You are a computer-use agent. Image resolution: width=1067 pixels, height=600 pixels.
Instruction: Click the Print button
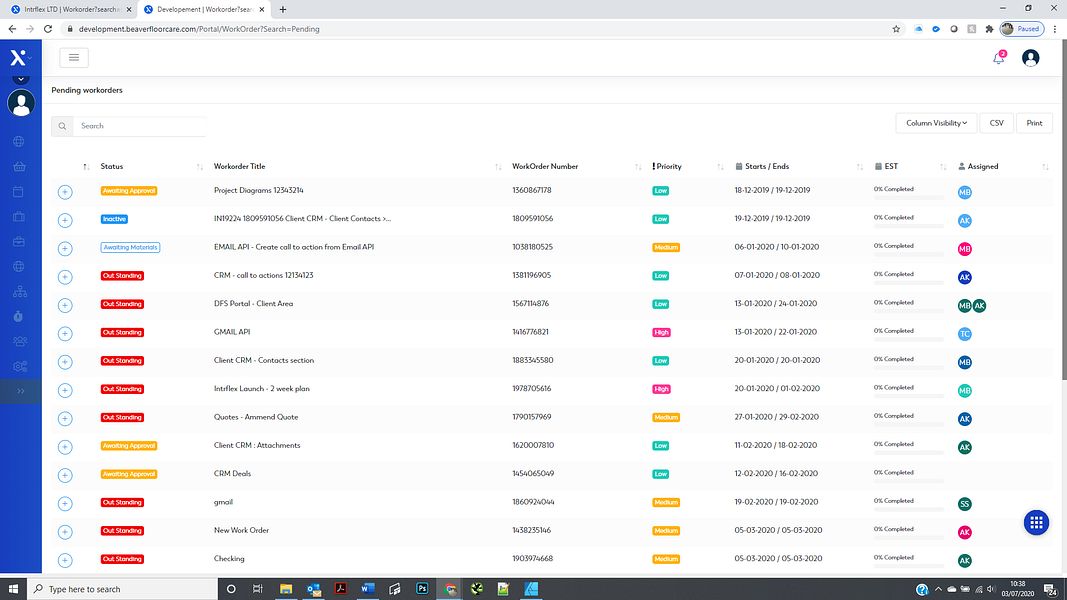coord(1034,123)
